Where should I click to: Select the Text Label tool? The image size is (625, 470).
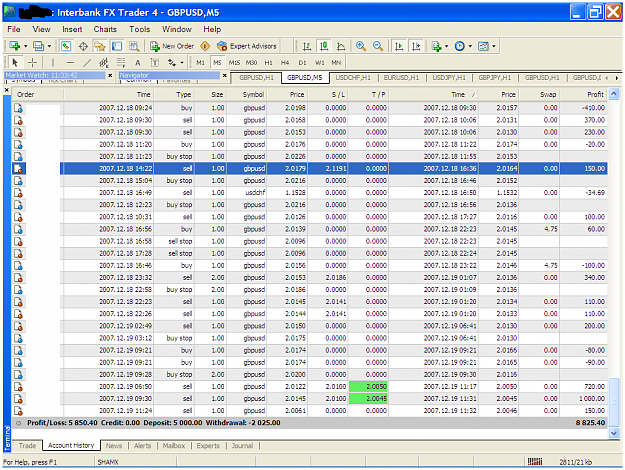[x=155, y=63]
